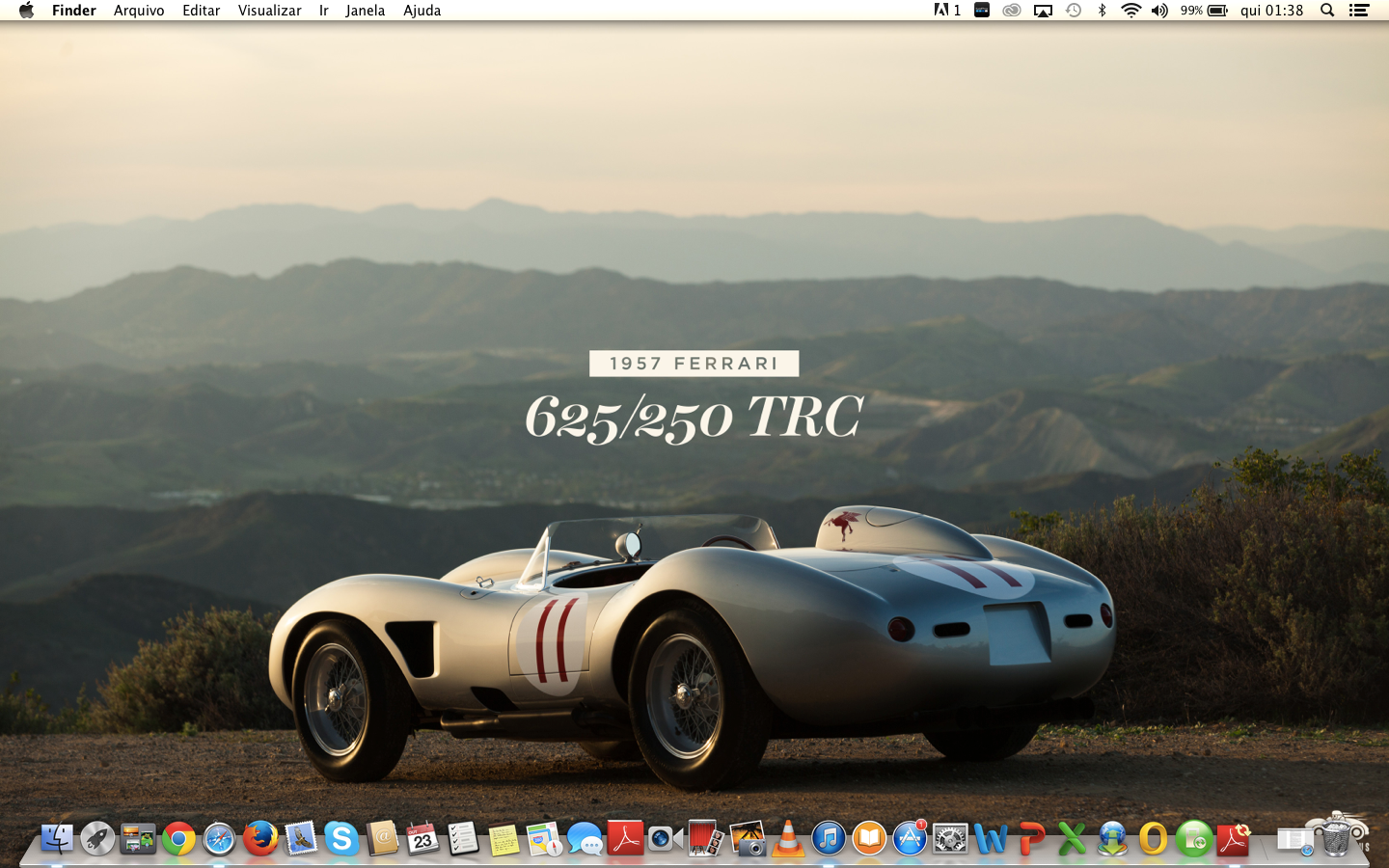Click battery 99% status indicator
The image size is (1389, 868).
[x=1204, y=10]
